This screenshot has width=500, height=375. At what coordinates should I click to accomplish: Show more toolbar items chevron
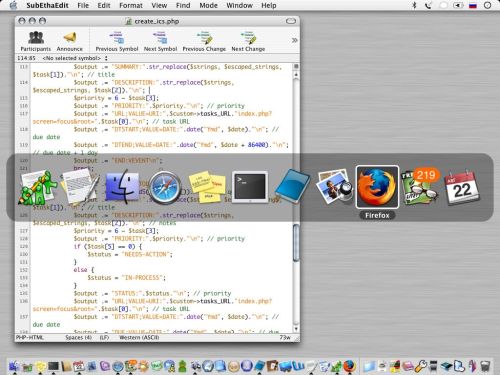[294, 40]
